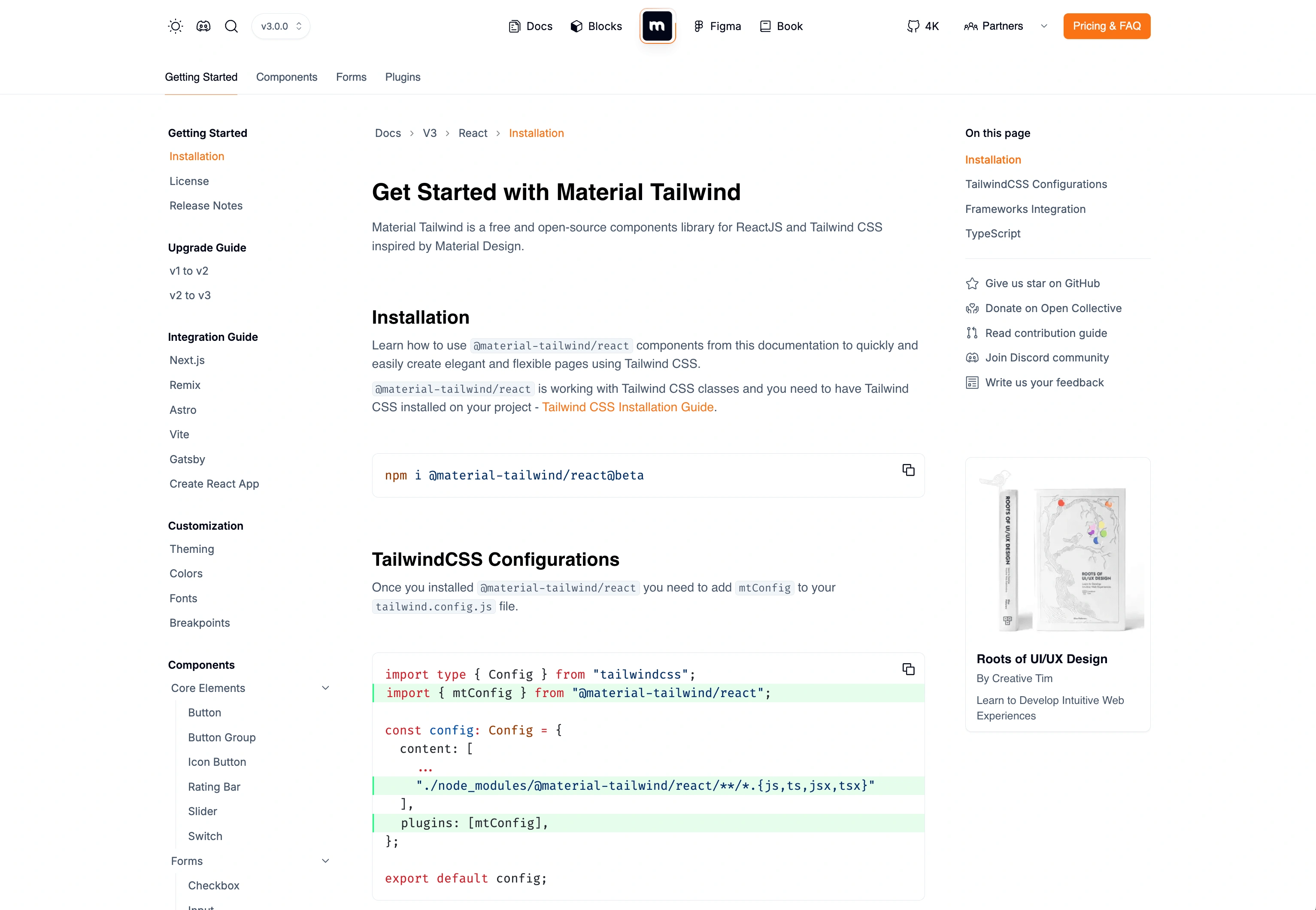Image resolution: width=1316 pixels, height=910 pixels.
Task: Click the Pricing & FAQ button
Action: pyautogui.click(x=1107, y=26)
